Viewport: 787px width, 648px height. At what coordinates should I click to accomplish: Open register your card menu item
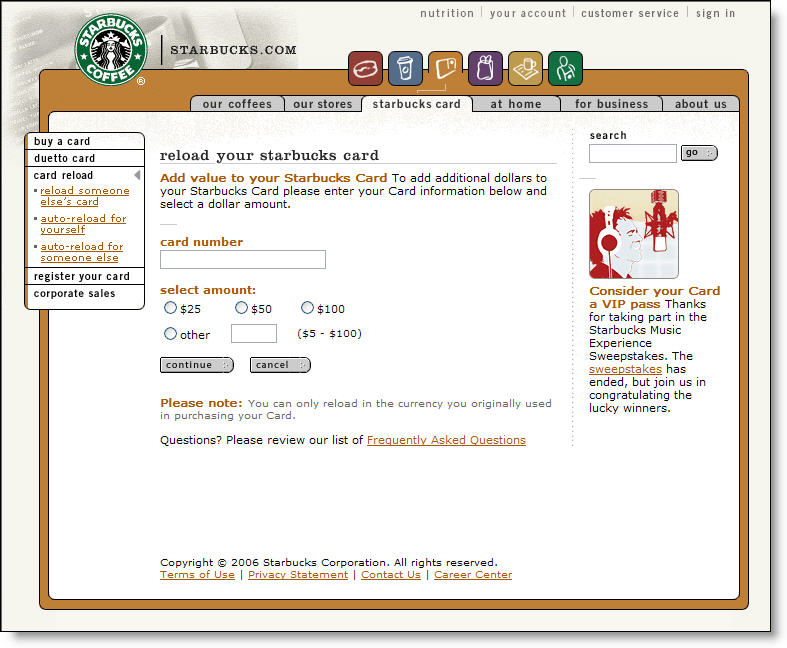(x=84, y=276)
